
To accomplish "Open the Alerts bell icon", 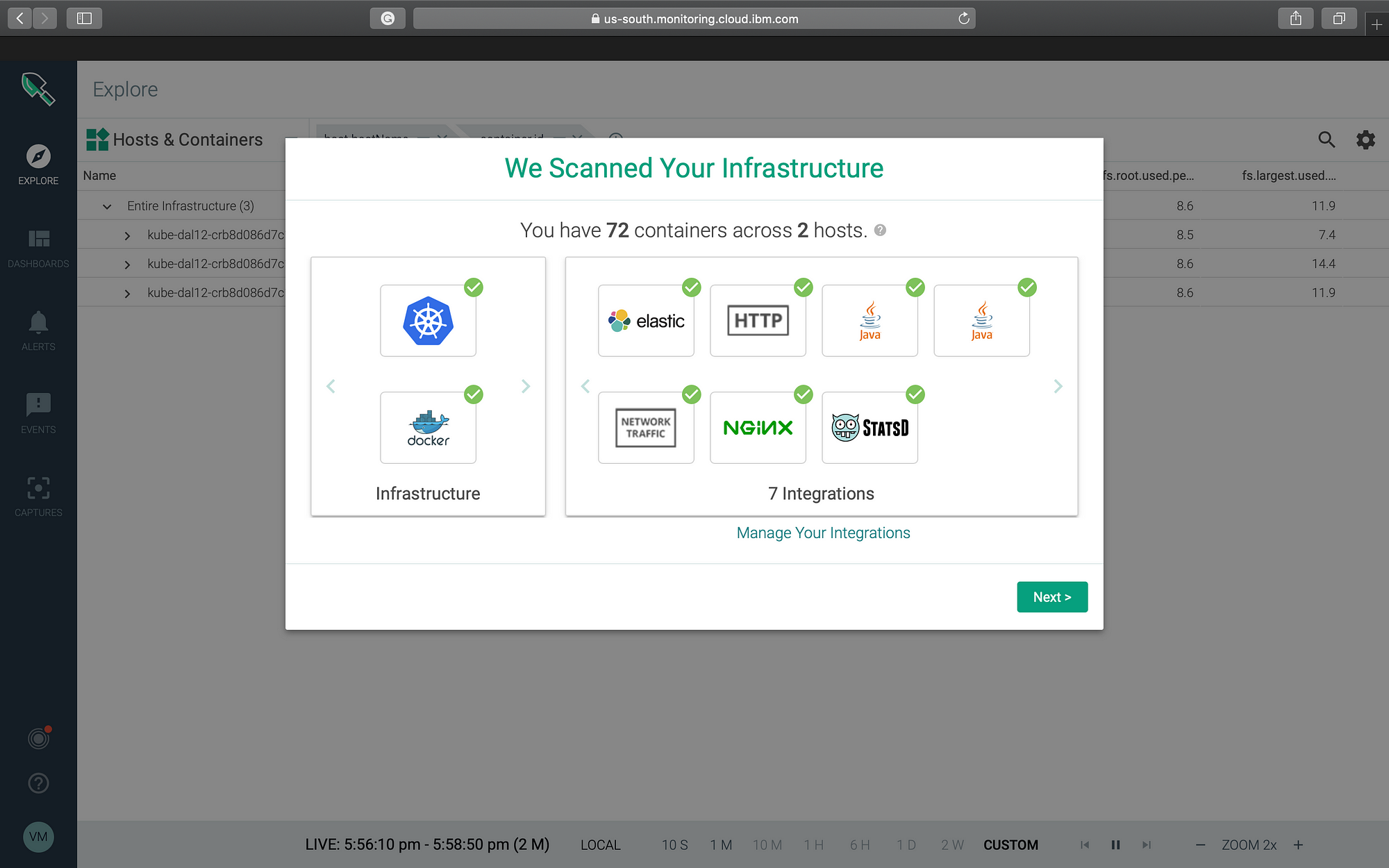I will point(38,322).
